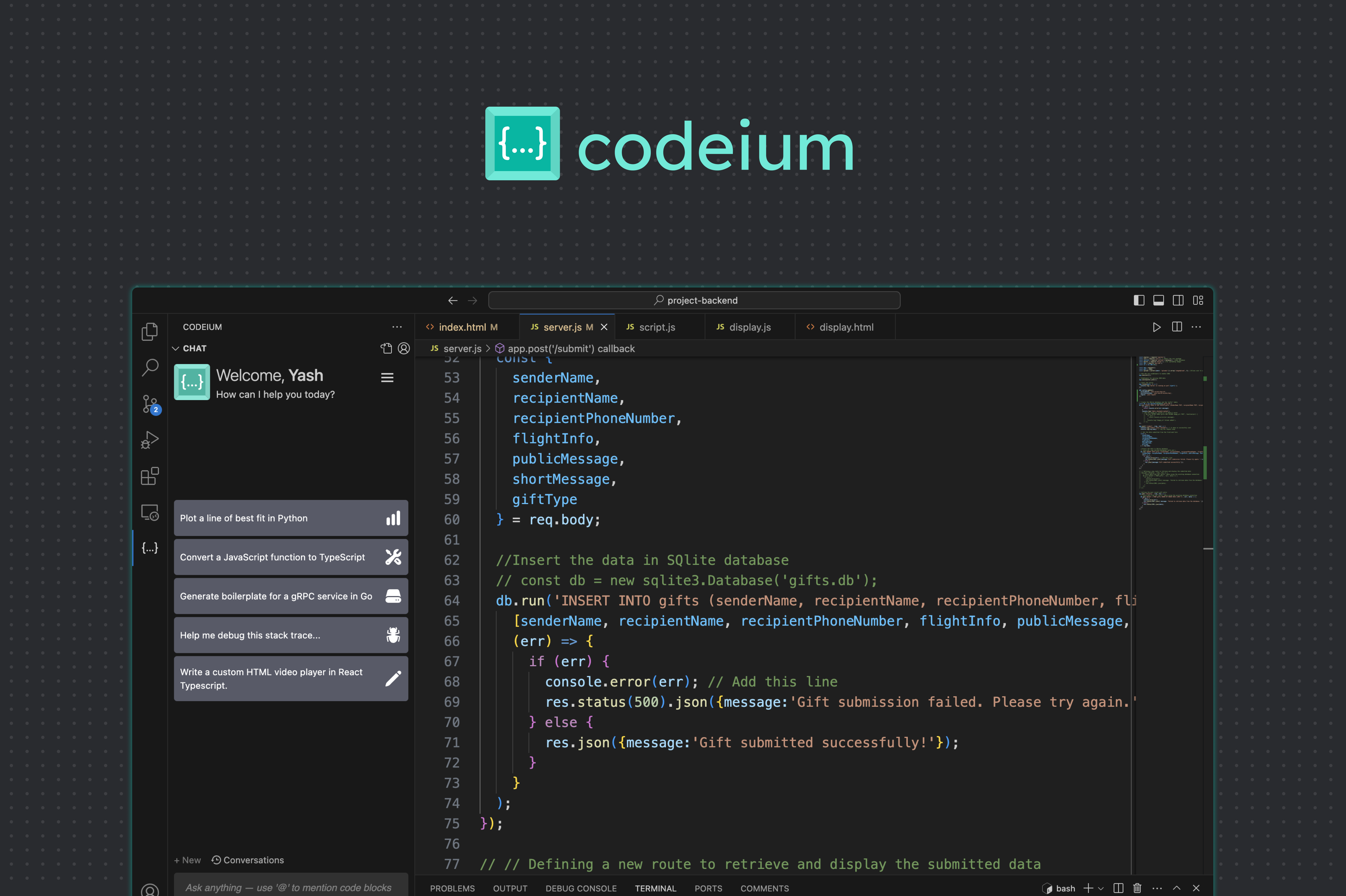The image size is (1346, 896).
Task: Open Run and Debug icon
Action: [150, 440]
